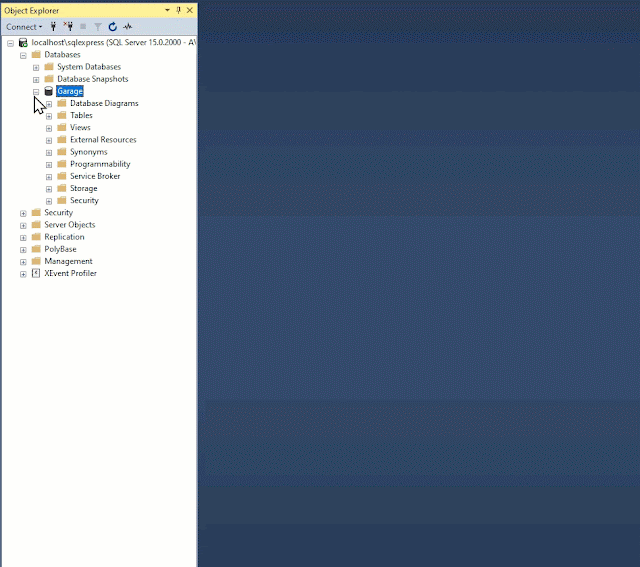Expand the Tables folder under Garage
The image size is (640, 567).
pyautogui.click(x=49, y=116)
